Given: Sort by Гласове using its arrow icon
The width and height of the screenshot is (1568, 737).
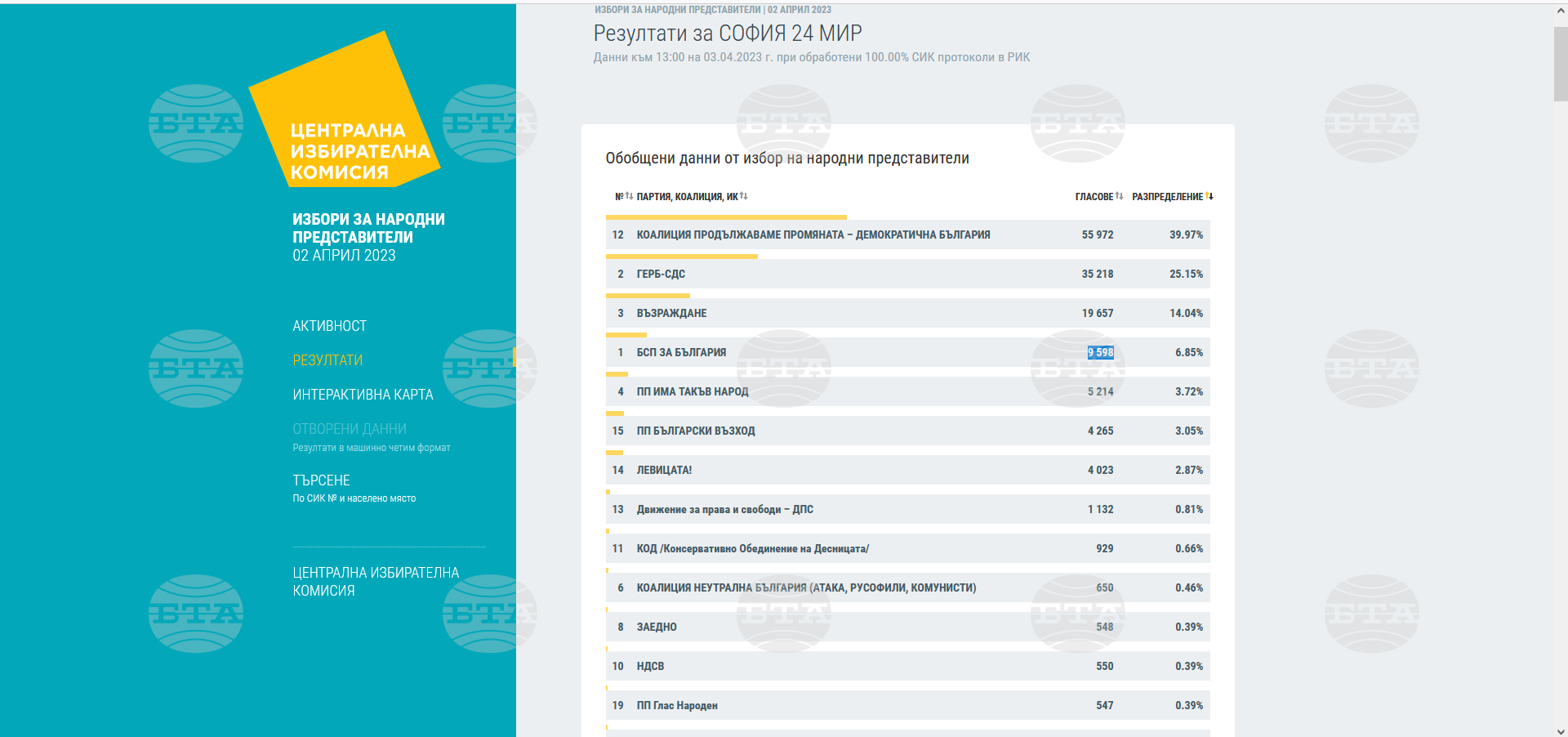Looking at the screenshot, I should tap(1119, 196).
